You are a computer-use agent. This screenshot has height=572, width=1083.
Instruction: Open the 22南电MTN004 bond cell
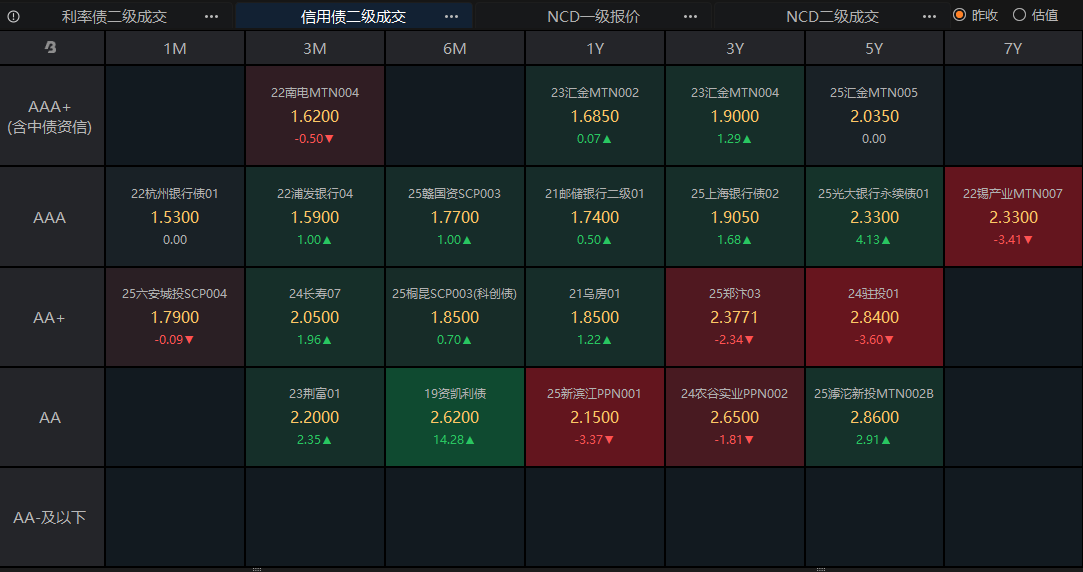point(315,115)
